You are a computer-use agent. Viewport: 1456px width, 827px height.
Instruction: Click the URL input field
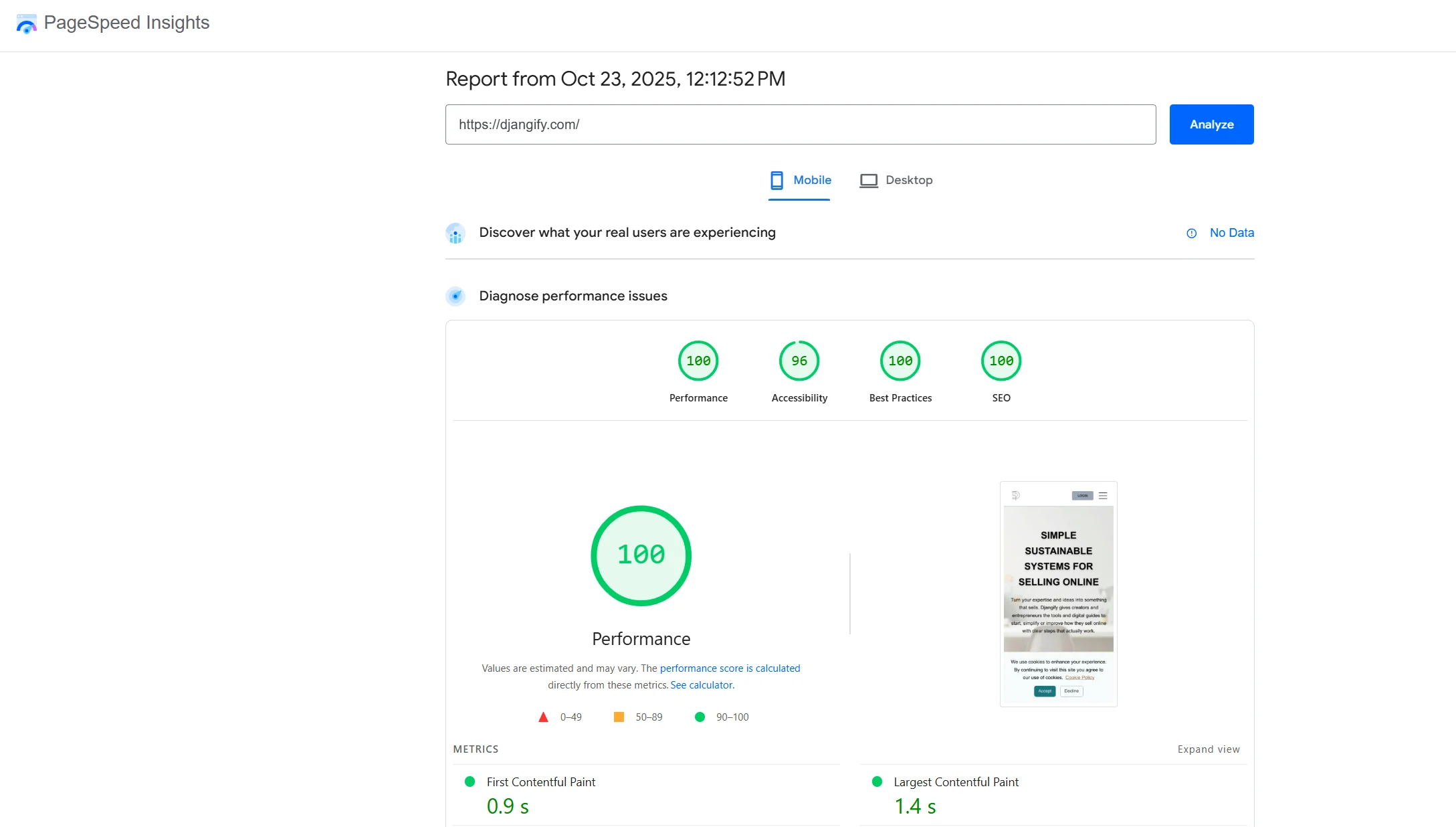click(x=800, y=124)
